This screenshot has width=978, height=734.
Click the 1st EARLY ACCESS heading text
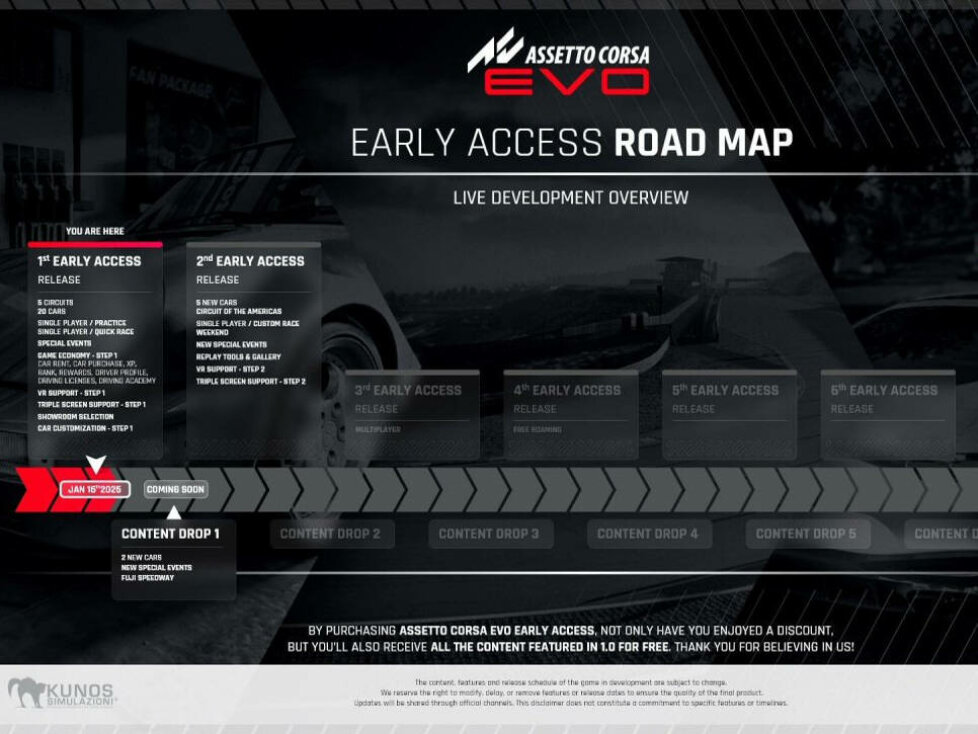click(x=89, y=261)
